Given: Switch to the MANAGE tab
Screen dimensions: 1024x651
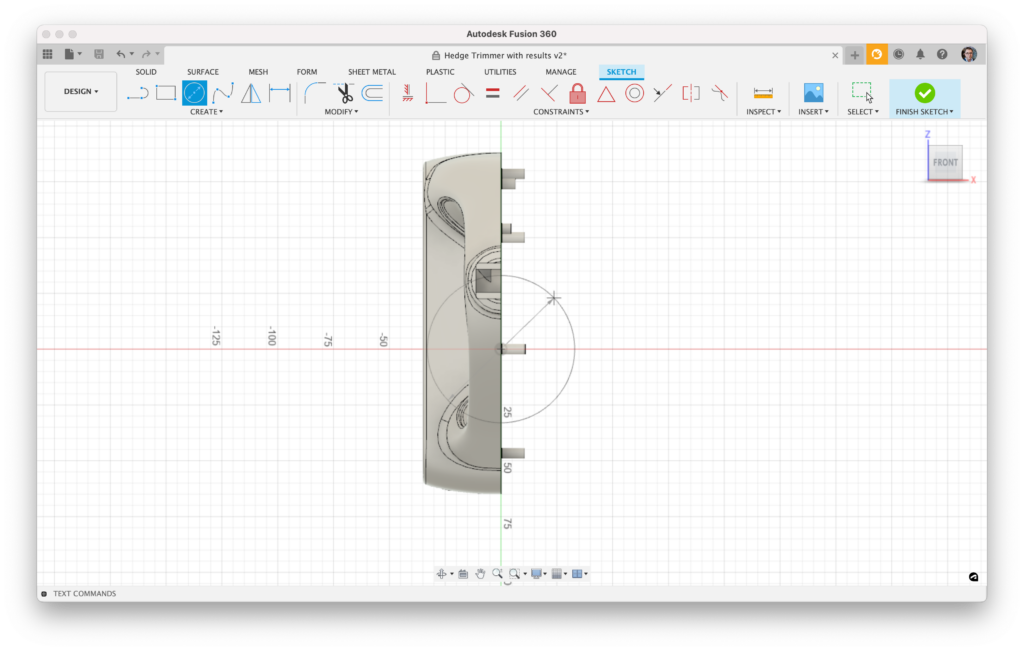Looking at the screenshot, I should coord(560,72).
